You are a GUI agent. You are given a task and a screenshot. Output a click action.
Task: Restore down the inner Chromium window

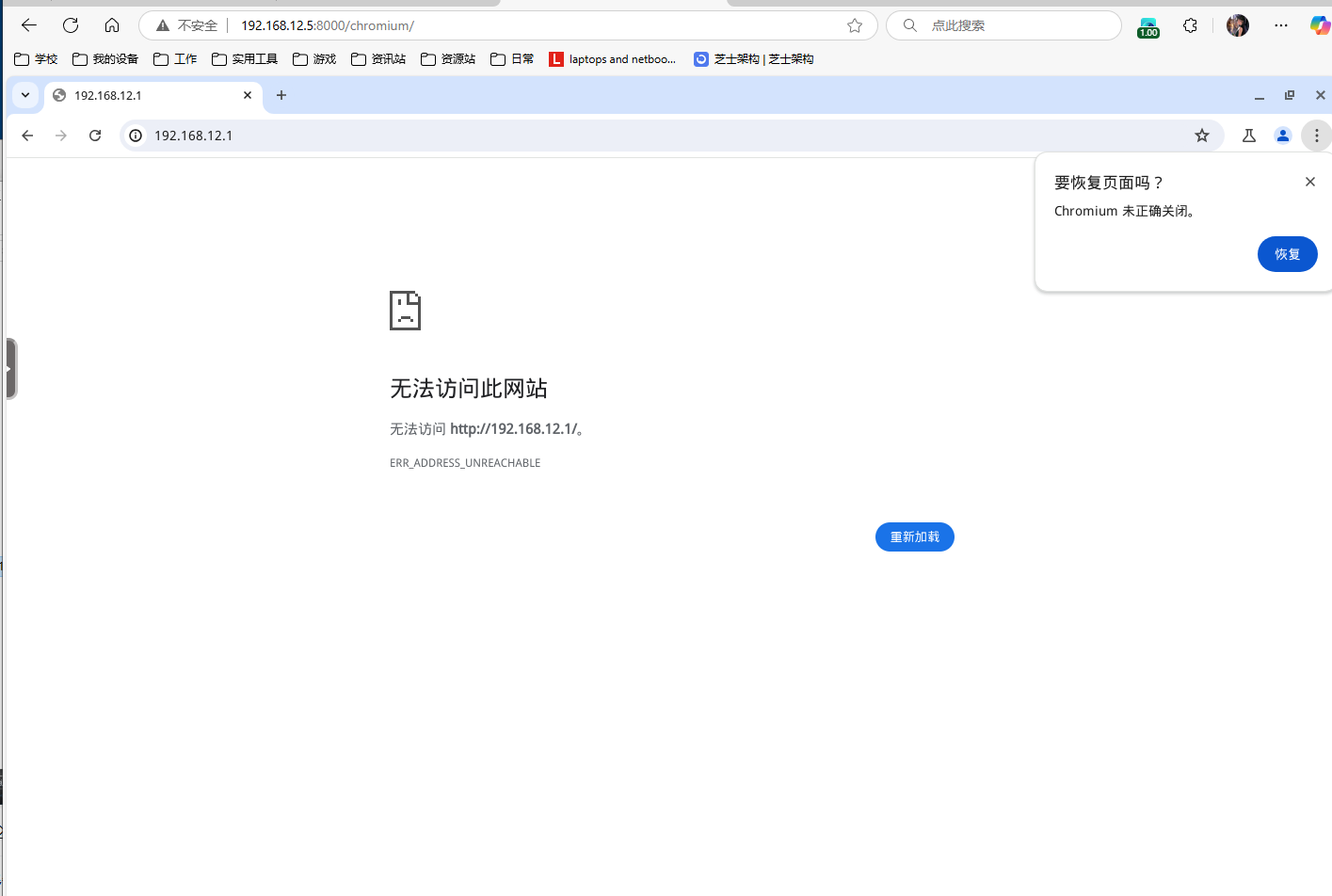(x=1290, y=95)
